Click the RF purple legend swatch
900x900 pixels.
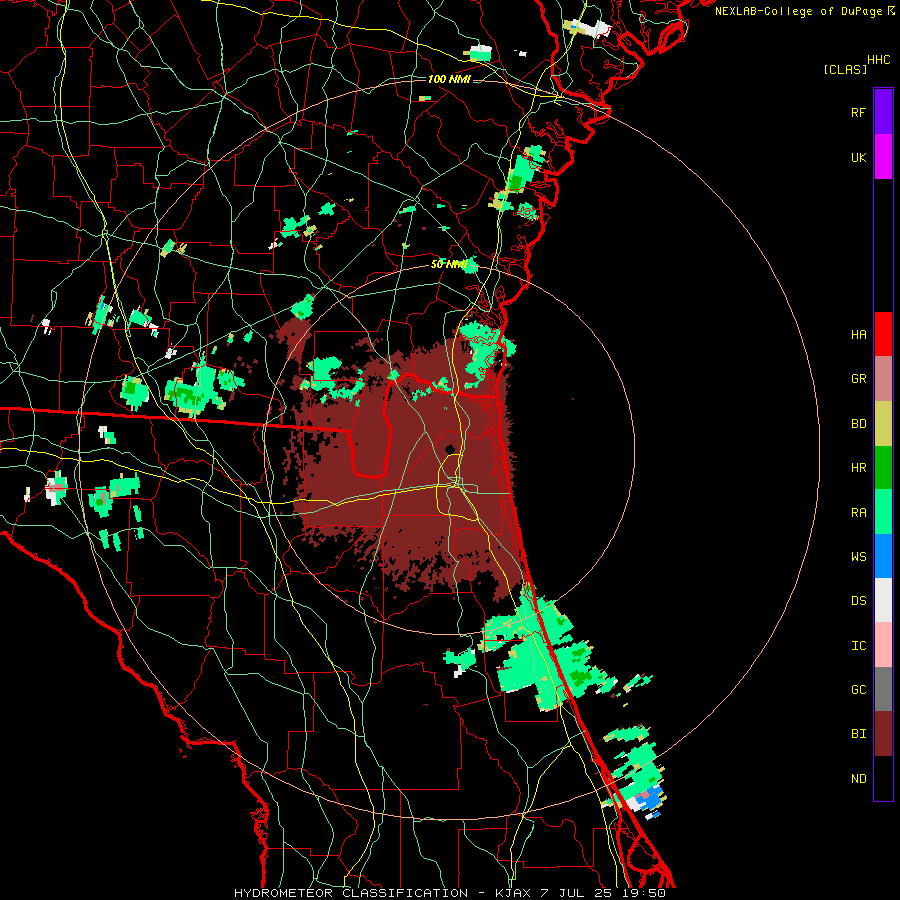pos(883,112)
